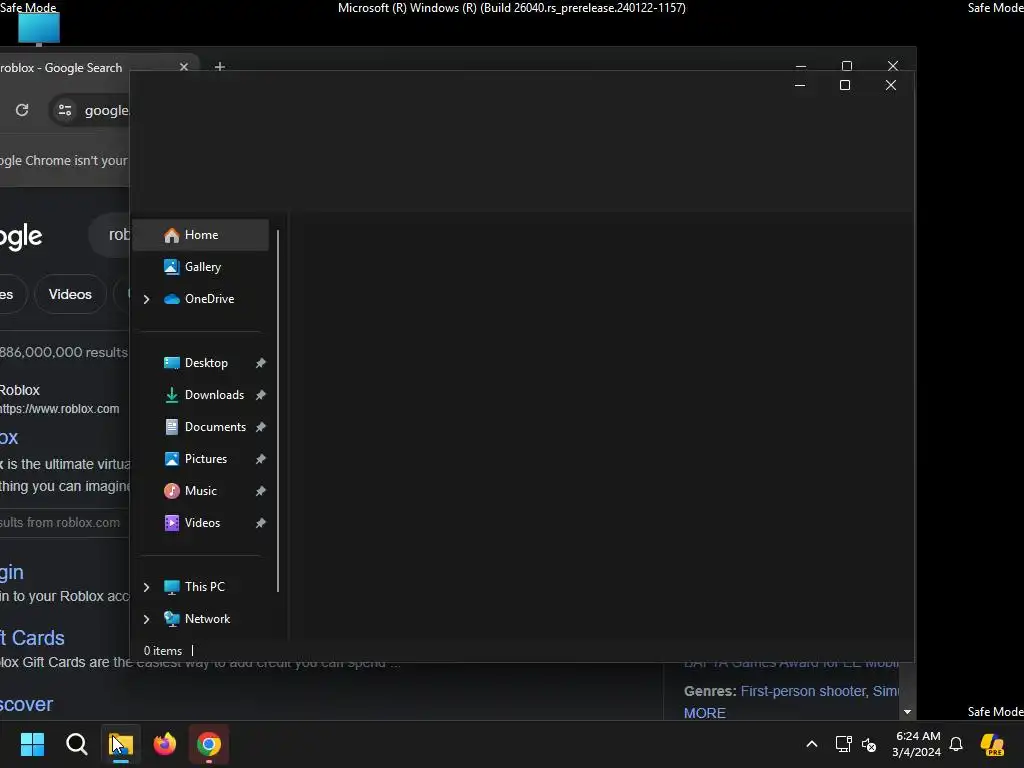
Task: Click the MORE link in Chrome side panel
Action: tap(705, 713)
